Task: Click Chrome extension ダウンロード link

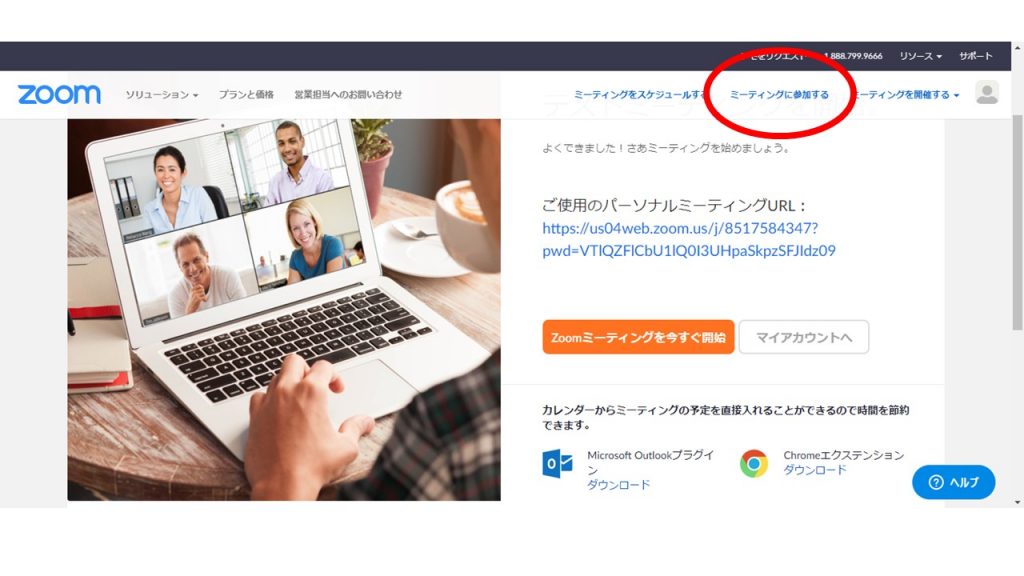Action: [814, 470]
